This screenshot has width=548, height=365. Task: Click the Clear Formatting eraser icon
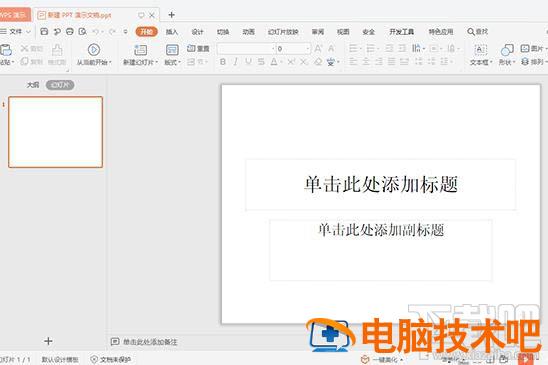coord(318,62)
